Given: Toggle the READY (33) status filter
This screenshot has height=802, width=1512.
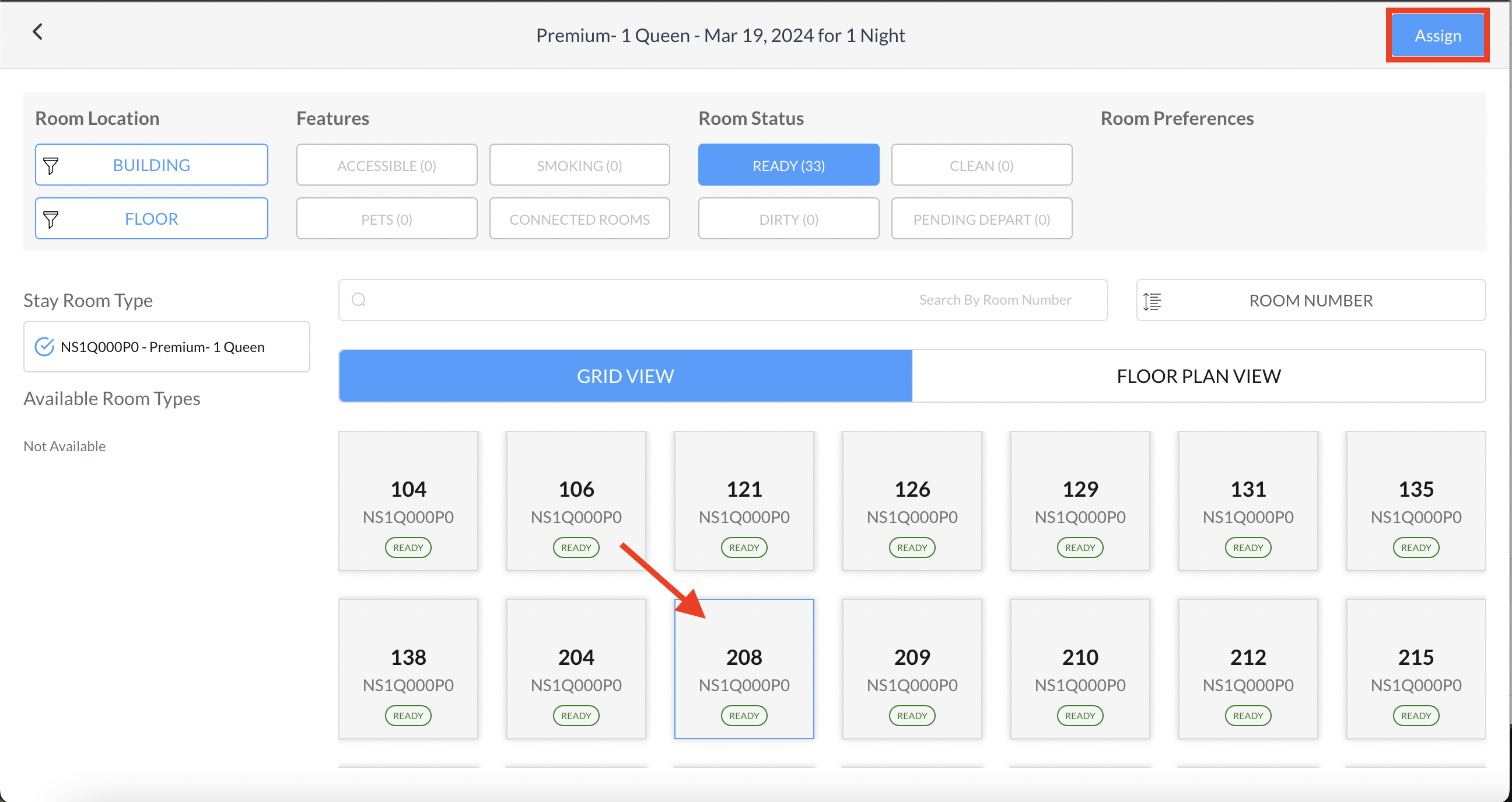Looking at the screenshot, I should pos(788,166).
